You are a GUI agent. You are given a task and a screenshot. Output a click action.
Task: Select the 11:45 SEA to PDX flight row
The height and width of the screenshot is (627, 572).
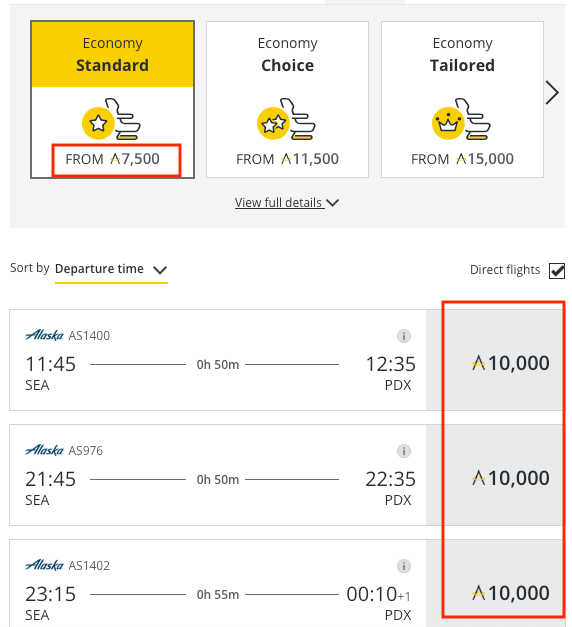point(218,360)
